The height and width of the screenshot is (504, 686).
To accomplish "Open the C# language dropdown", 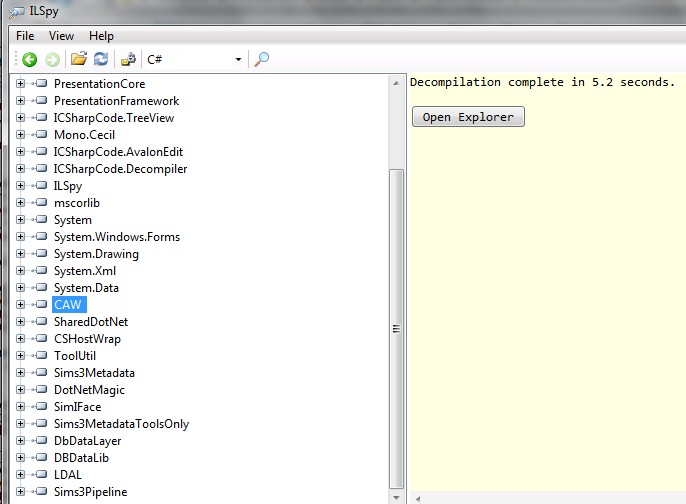I will pyautogui.click(x=194, y=59).
